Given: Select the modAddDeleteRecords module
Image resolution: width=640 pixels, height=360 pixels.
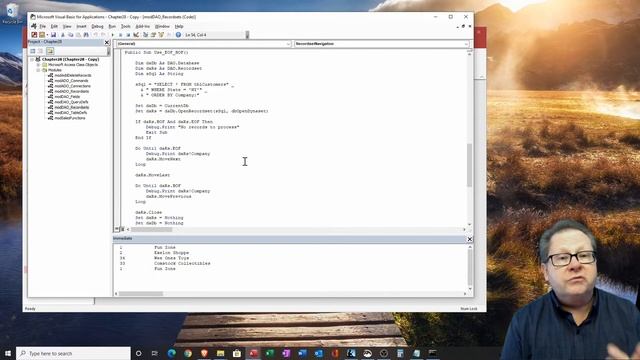Looking at the screenshot, I should coord(73,76).
